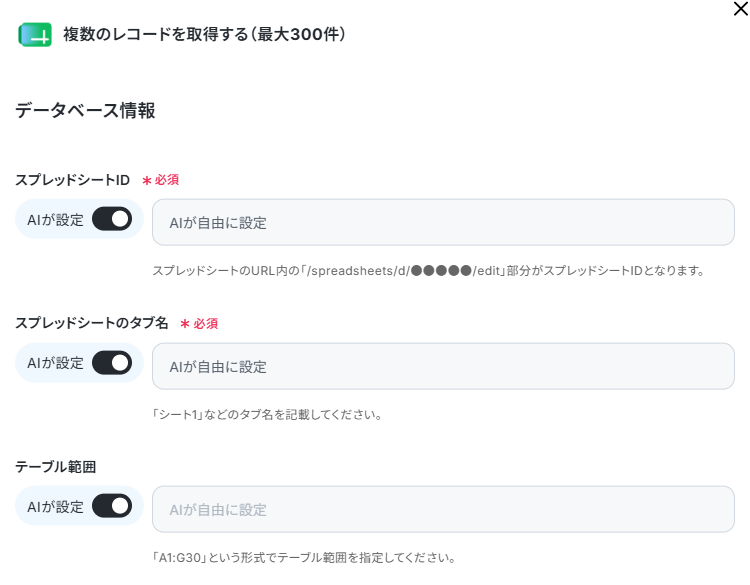The height and width of the screenshot is (585, 750).
Task: Focus the テーブル範囲 input field
Action: (443, 509)
